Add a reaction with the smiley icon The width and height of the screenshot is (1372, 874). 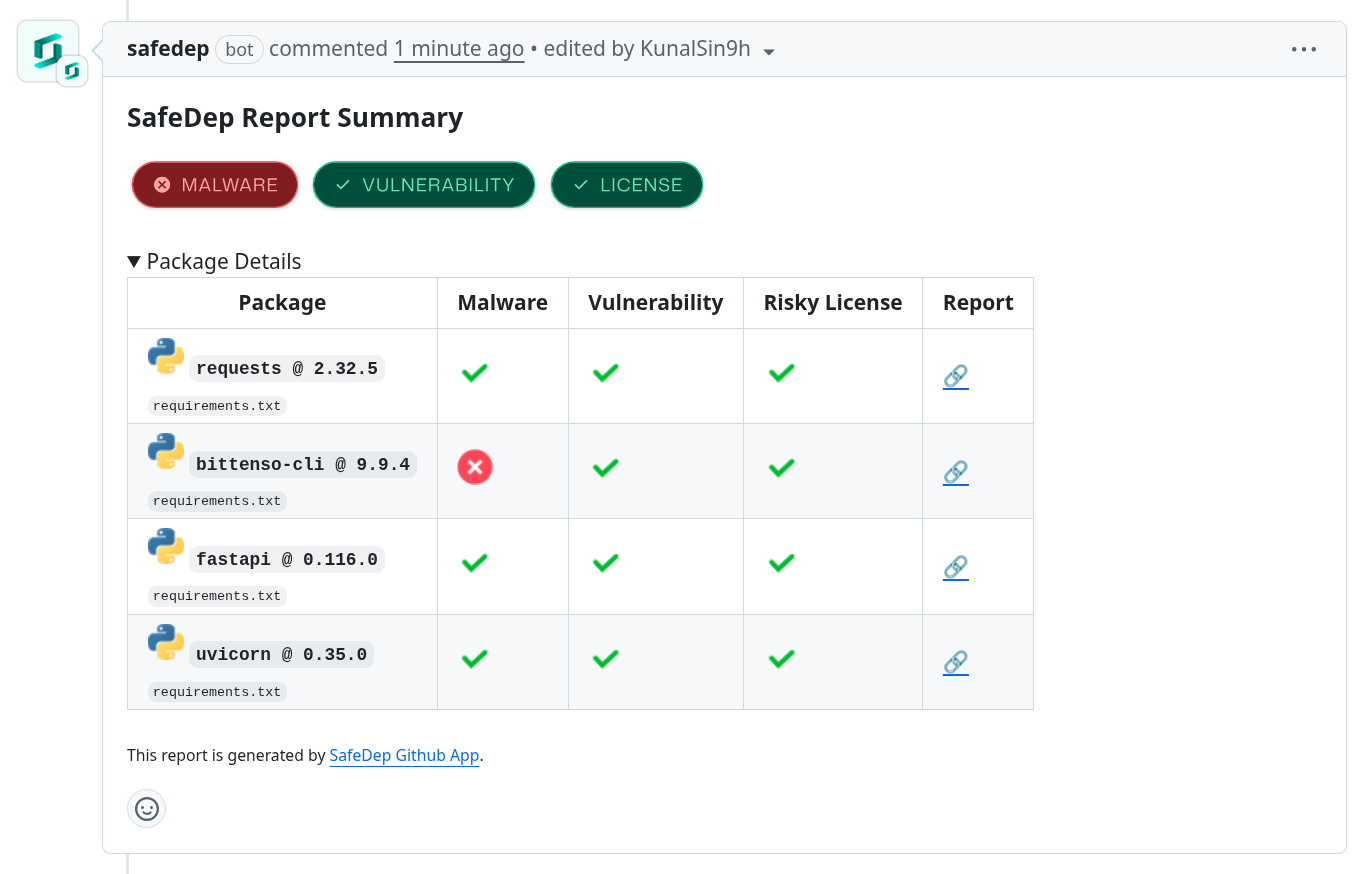pyautogui.click(x=147, y=808)
